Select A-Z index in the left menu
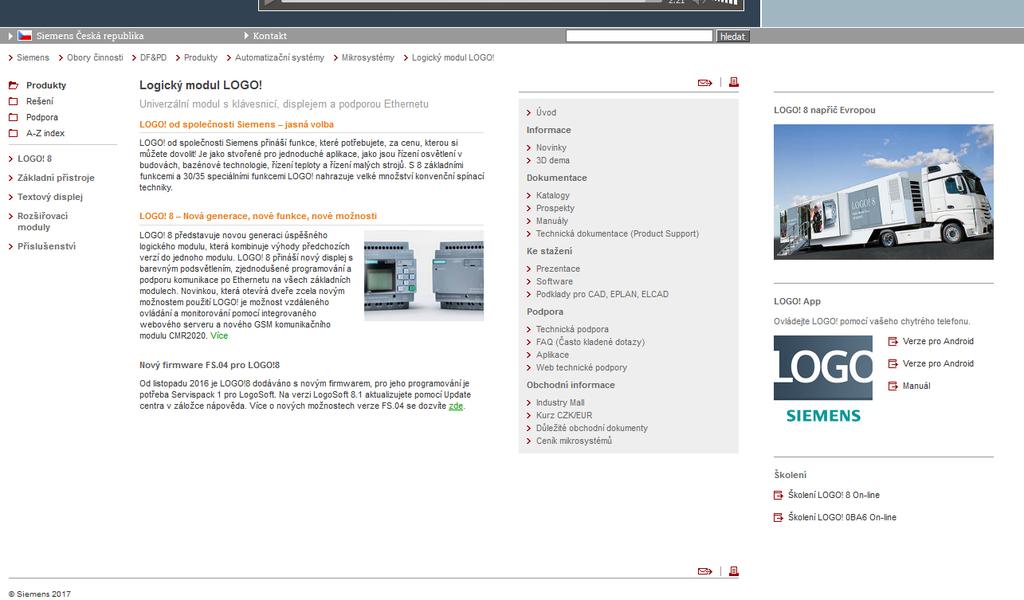This screenshot has height=600, width=1024. coord(45,133)
